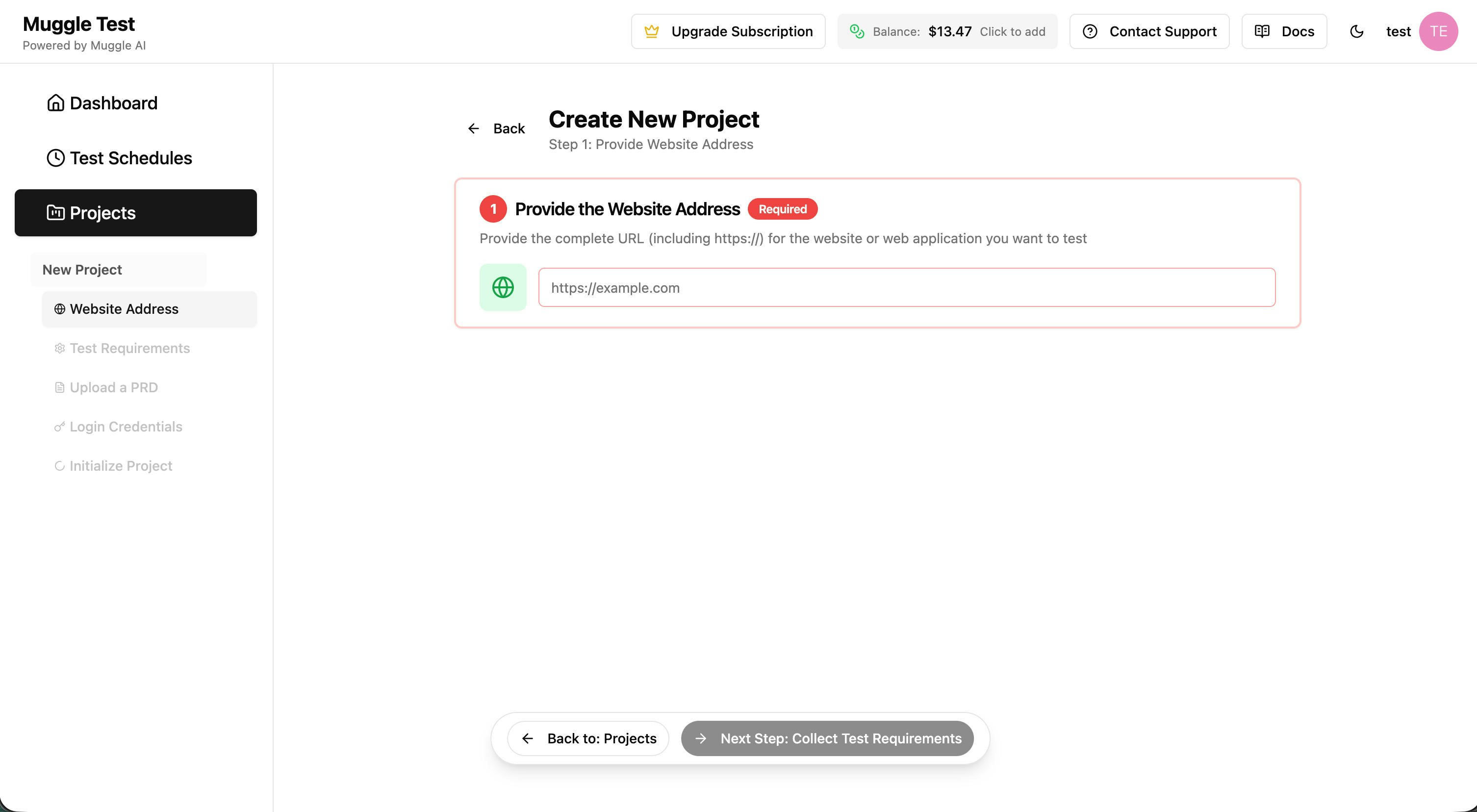
Task: Click the $13.47 balance to add funds
Action: tap(949, 31)
